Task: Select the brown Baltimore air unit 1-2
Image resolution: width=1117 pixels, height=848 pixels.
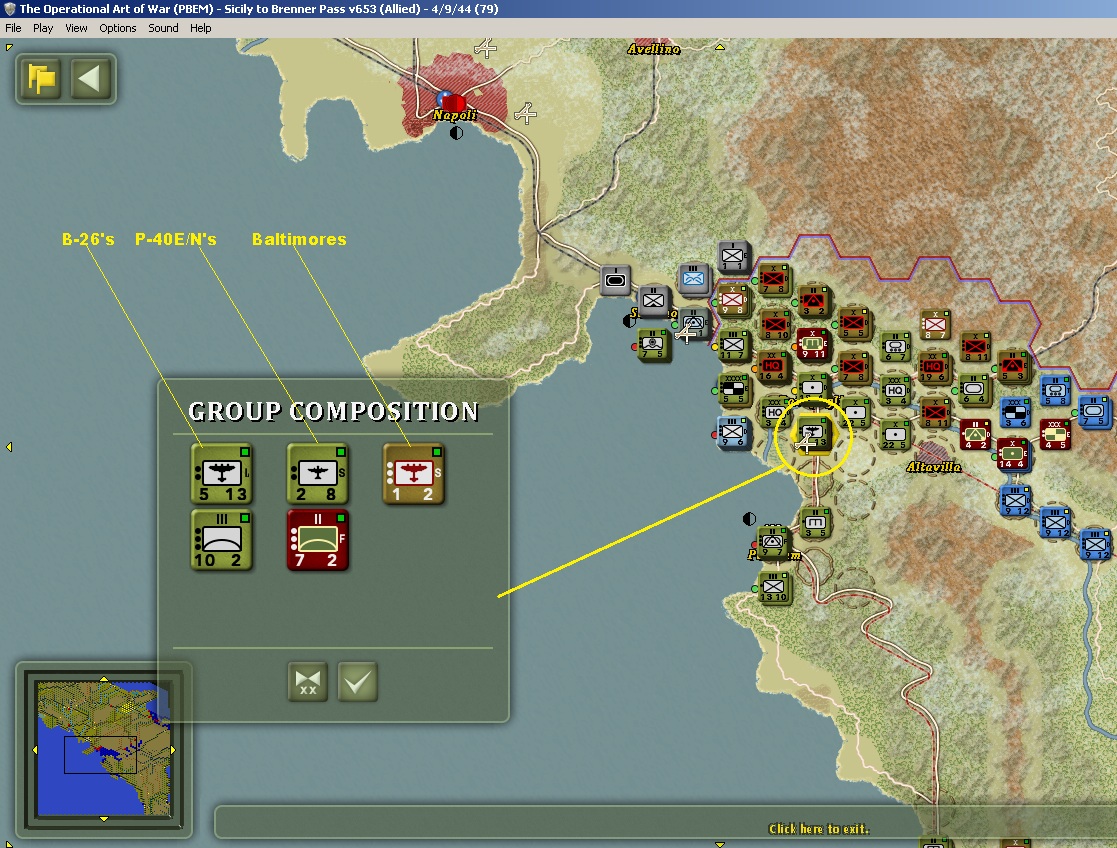Action: tap(413, 474)
